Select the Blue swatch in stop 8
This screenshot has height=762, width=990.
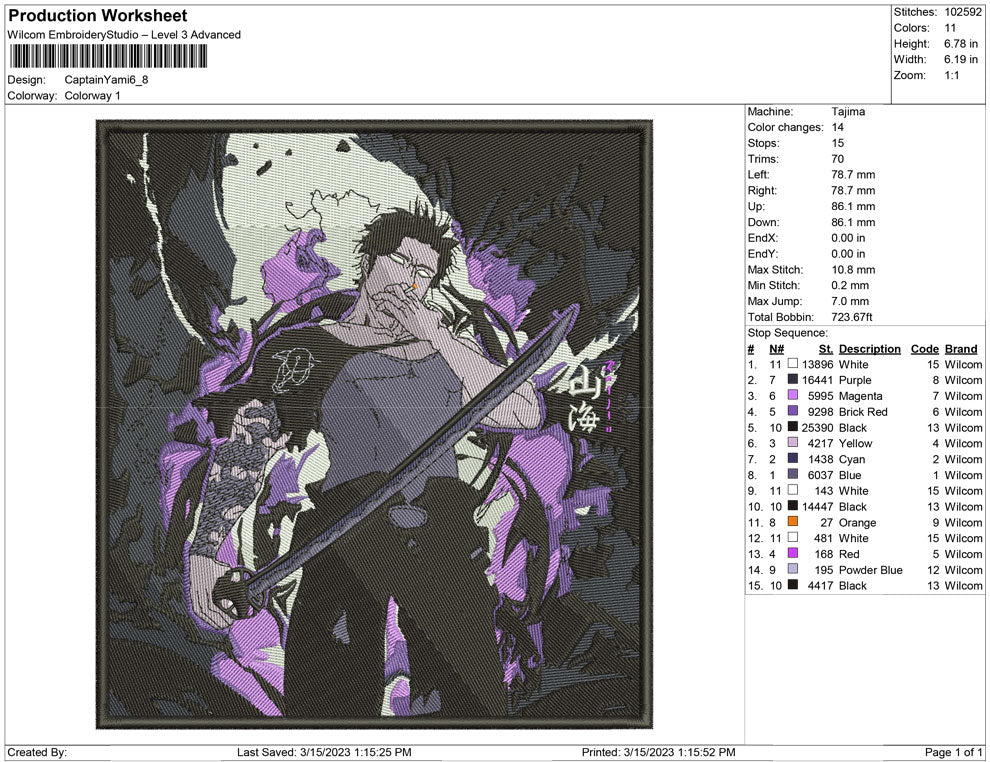click(792, 474)
